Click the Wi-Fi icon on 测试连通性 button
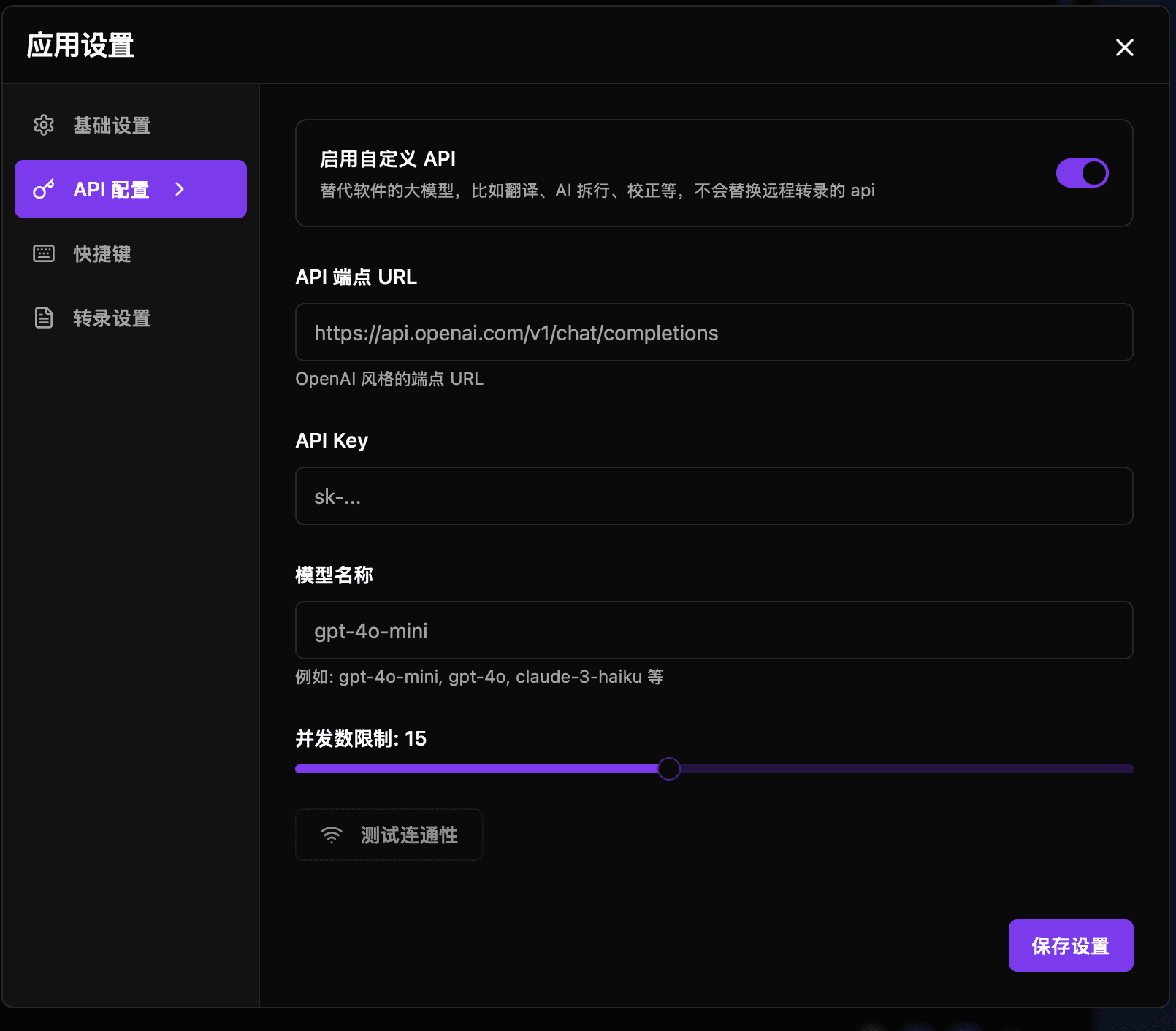The image size is (1176, 1031). click(x=332, y=835)
